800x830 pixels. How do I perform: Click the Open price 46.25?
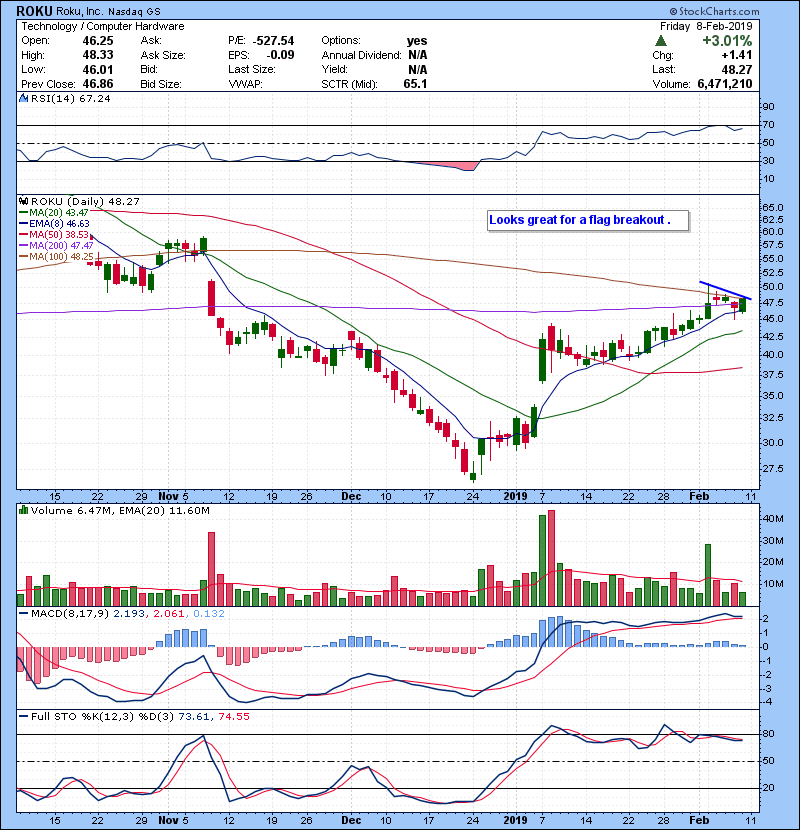(x=98, y=40)
